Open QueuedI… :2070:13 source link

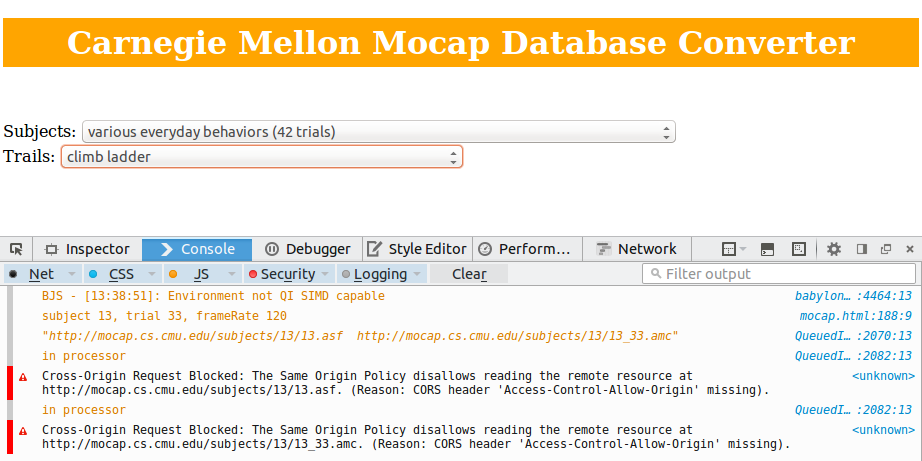click(853, 336)
